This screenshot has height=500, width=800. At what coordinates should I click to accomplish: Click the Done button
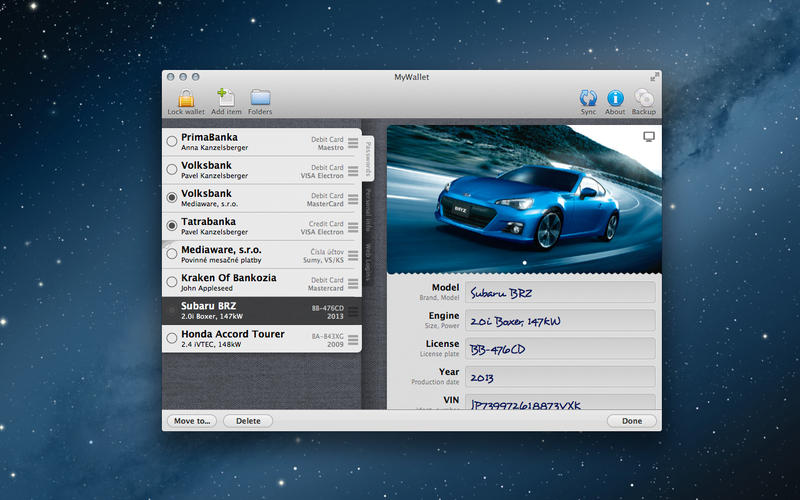point(632,421)
